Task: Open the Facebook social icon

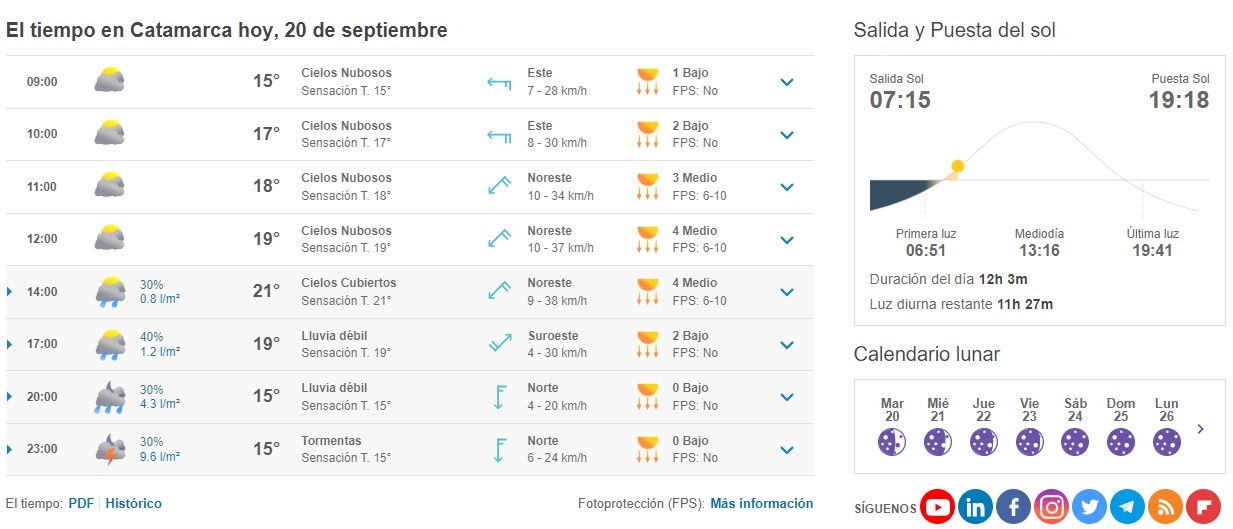Action: [x=1013, y=508]
